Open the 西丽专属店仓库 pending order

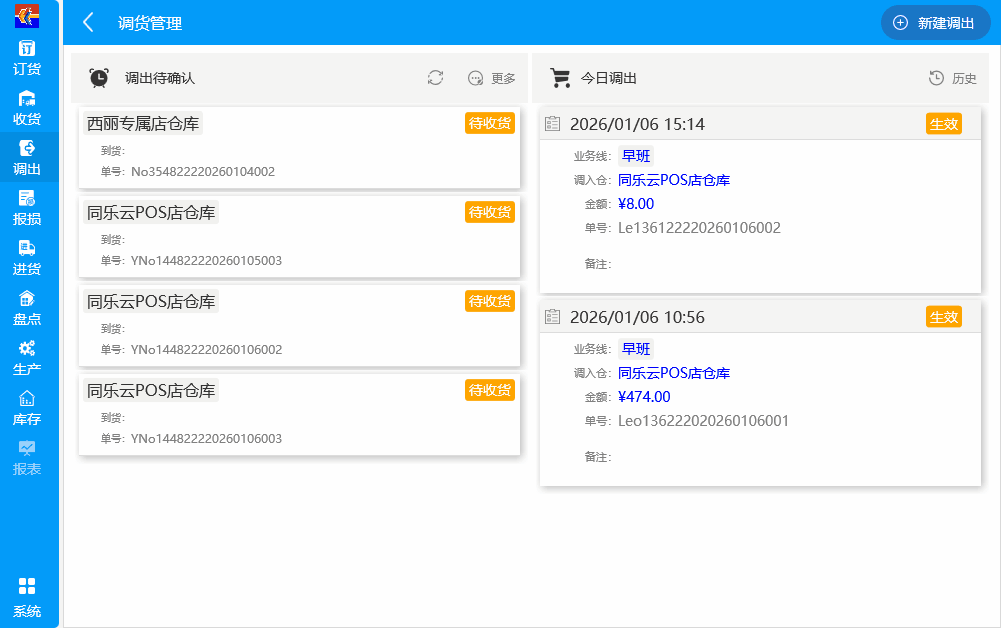pos(299,147)
